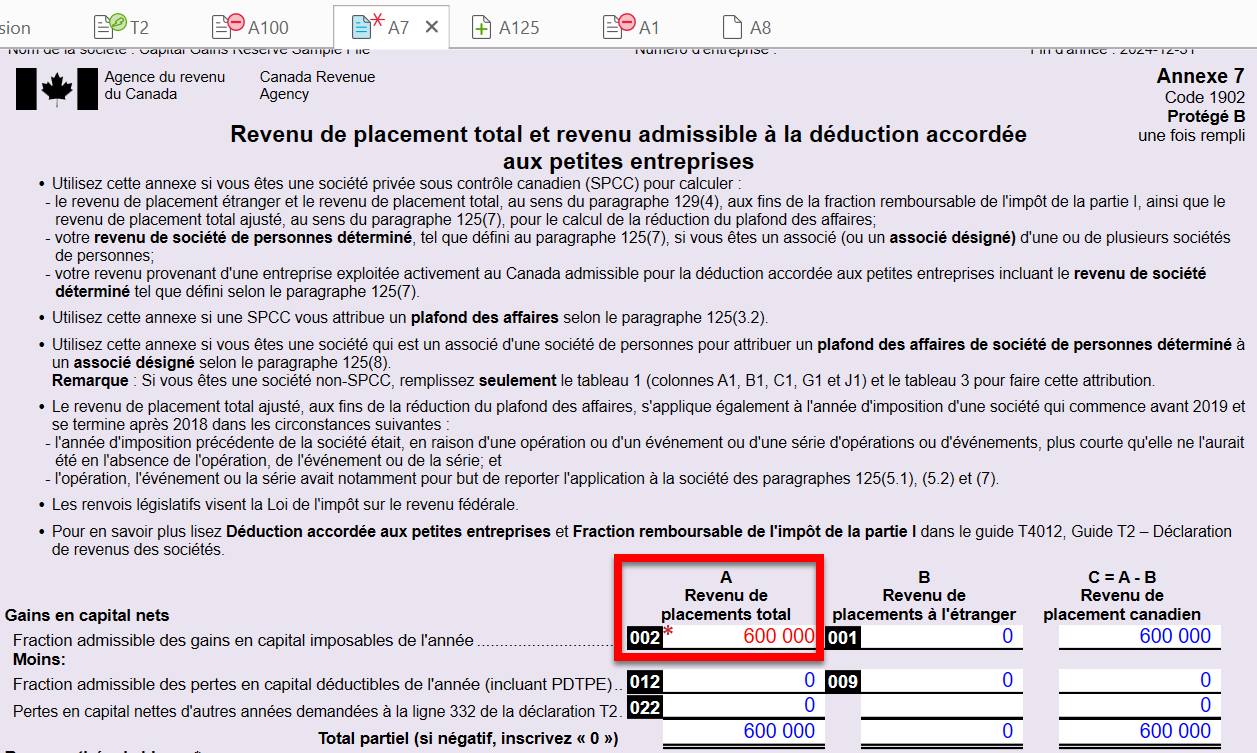Click column C value 600 000 in gains row

(1140, 636)
